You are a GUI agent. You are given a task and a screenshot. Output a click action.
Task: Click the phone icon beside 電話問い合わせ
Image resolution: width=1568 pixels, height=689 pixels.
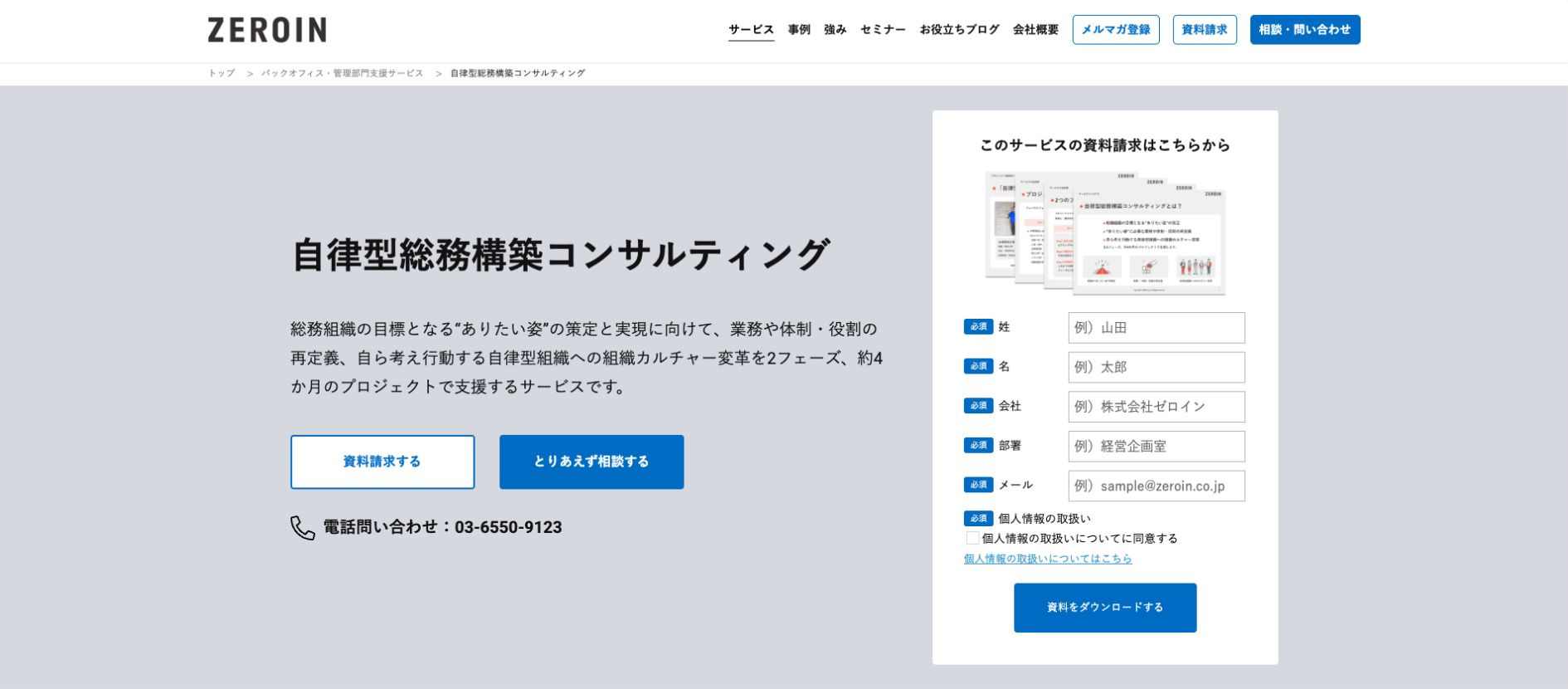point(303,528)
